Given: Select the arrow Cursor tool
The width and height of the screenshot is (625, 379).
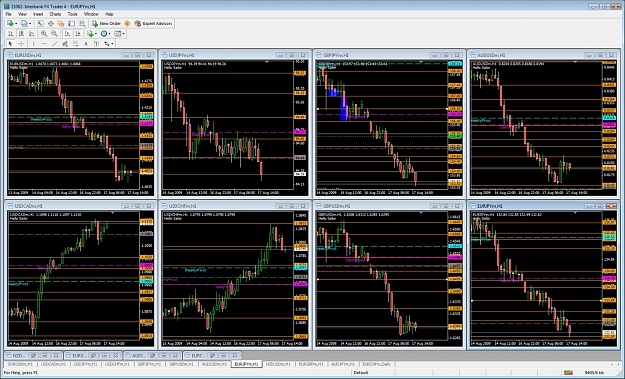Looking at the screenshot, I should [10, 44].
